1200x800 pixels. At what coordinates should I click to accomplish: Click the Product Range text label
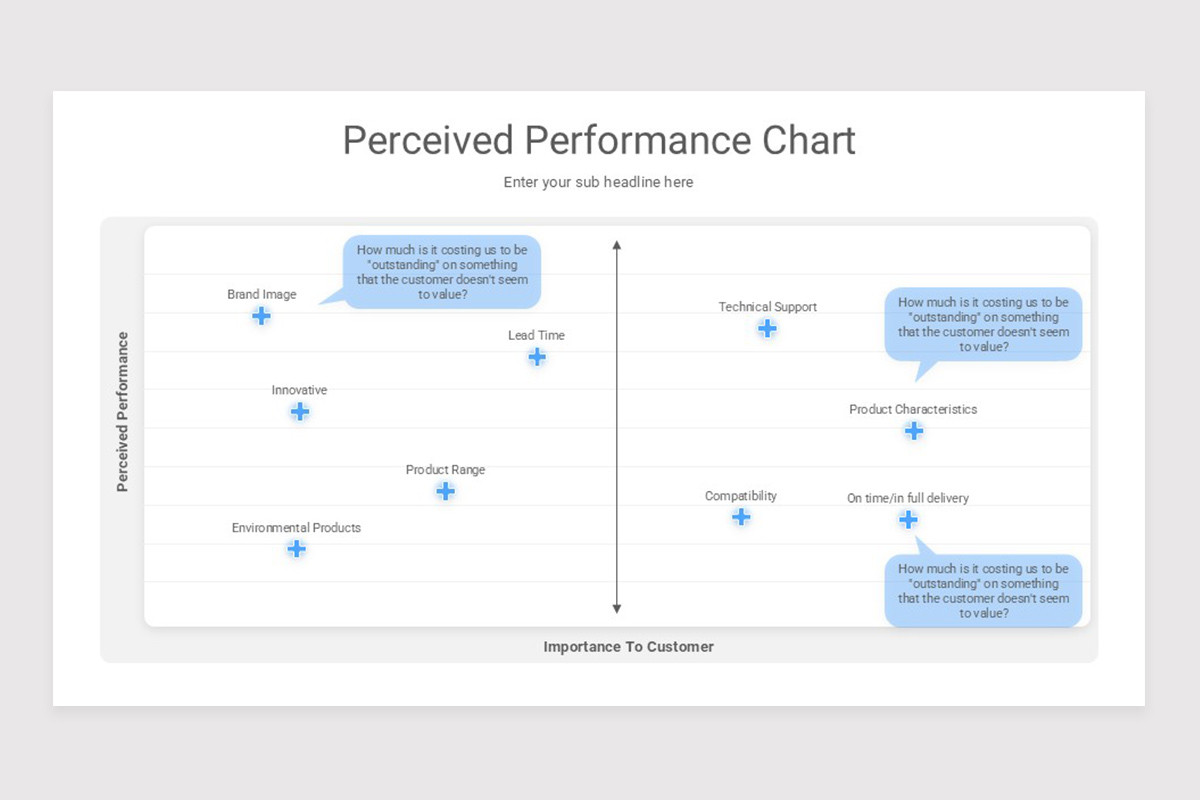pos(445,470)
